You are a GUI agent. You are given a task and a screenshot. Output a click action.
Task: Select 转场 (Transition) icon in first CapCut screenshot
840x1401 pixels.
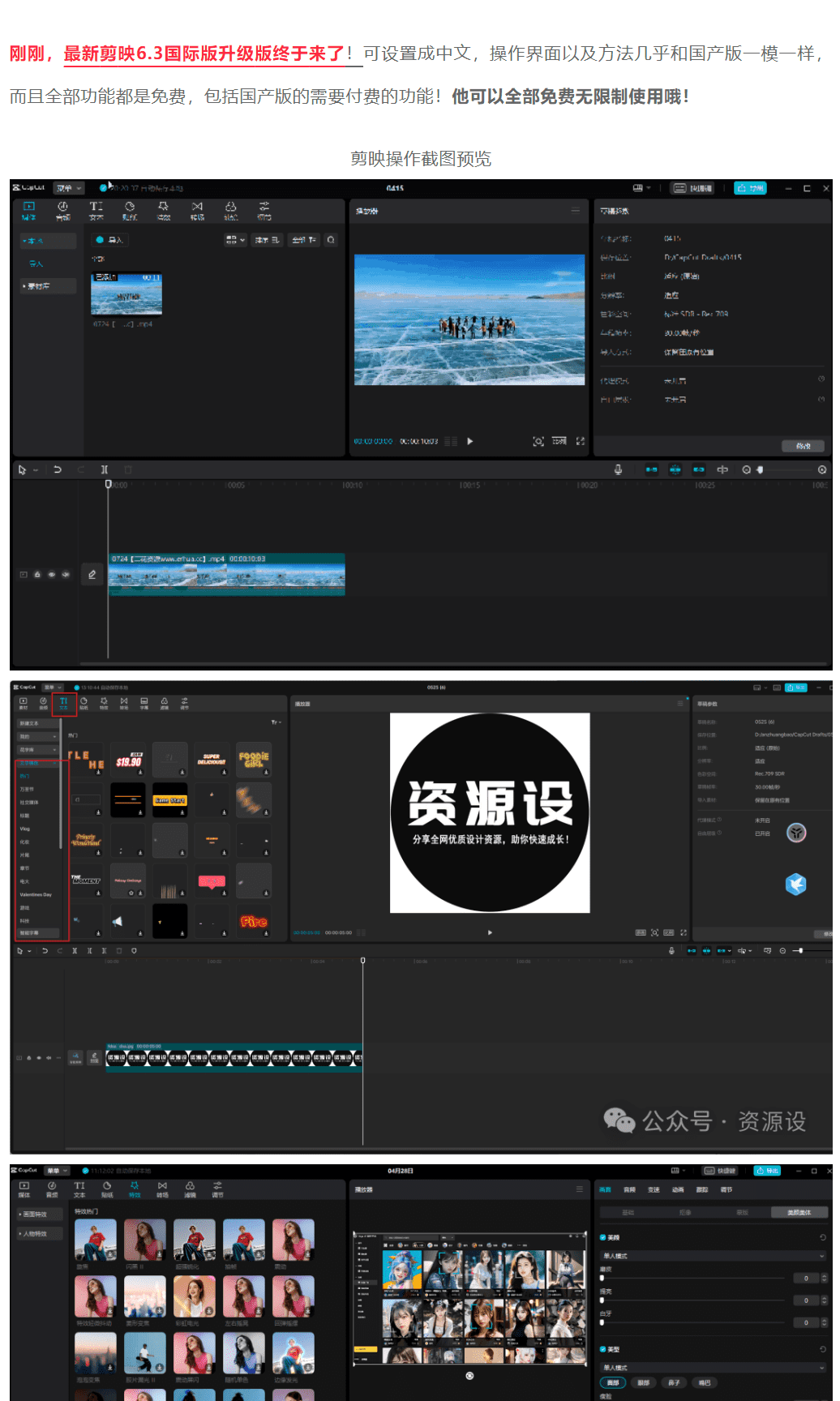click(197, 211)
